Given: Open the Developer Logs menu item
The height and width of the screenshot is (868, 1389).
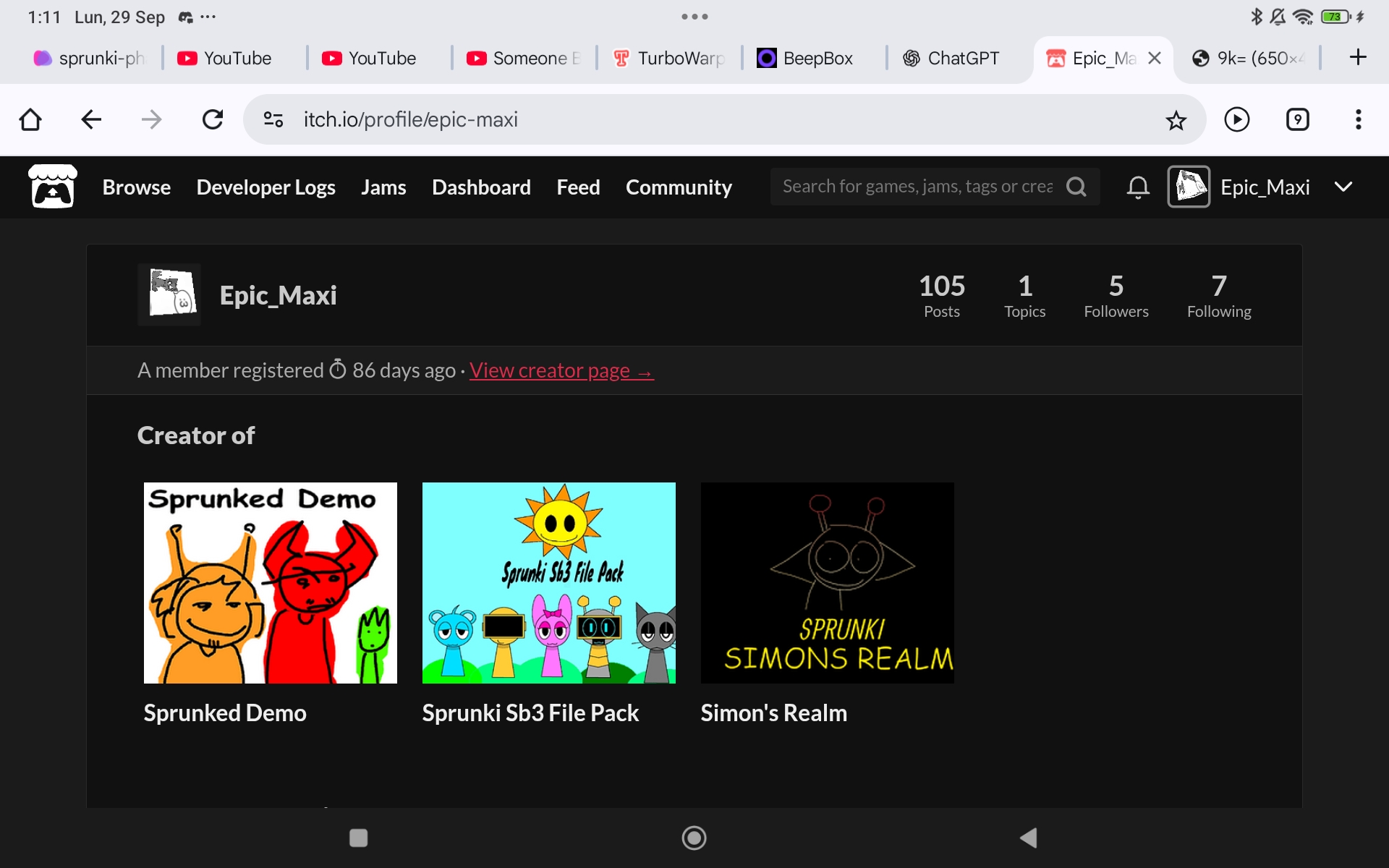Looking at the screenshot, I should (266, 187).
